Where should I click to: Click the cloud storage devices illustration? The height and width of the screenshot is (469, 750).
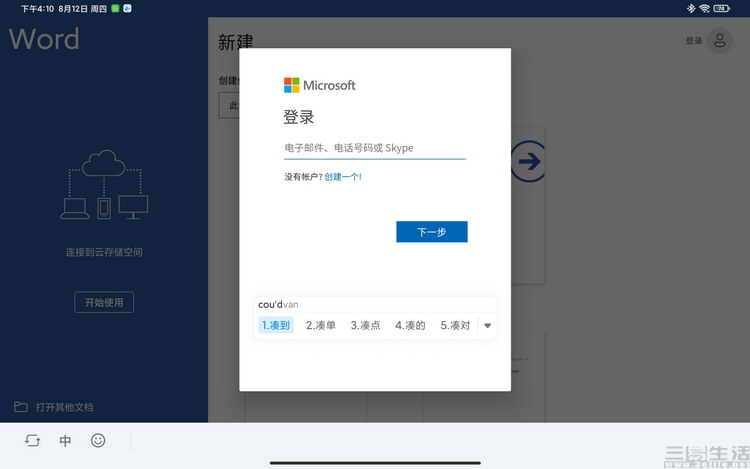point(104,185)
